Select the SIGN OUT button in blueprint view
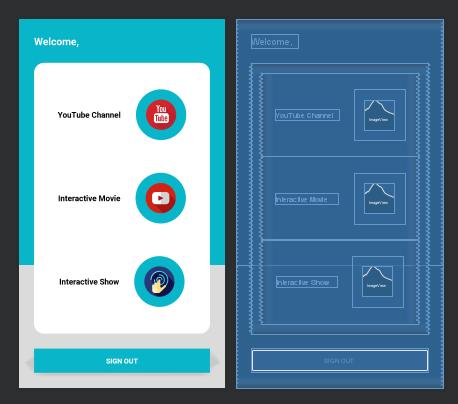This screenshot has width=458, height=404. click(x=340, y=360)
